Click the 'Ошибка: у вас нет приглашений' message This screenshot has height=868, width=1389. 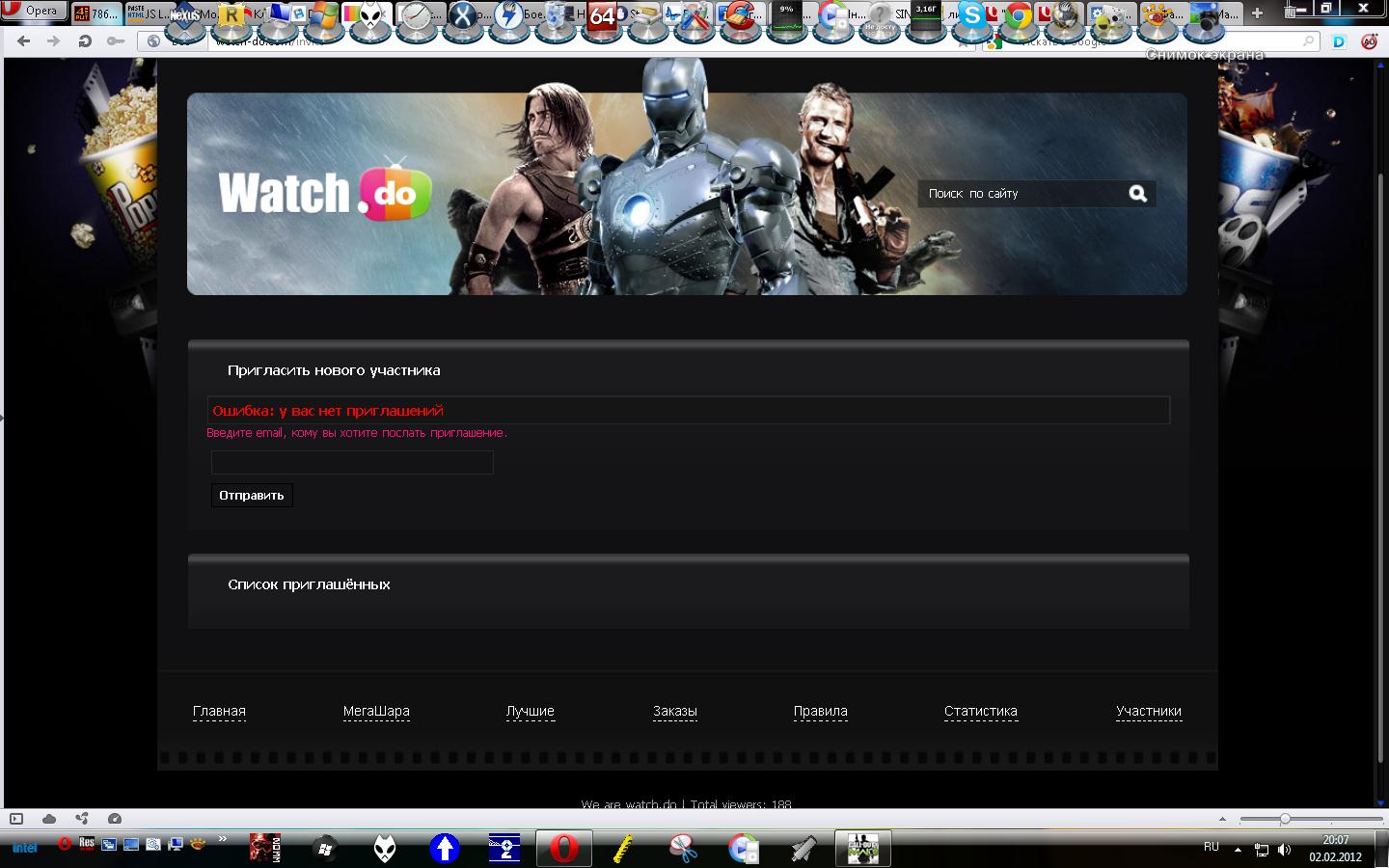(x=328, y=411)
